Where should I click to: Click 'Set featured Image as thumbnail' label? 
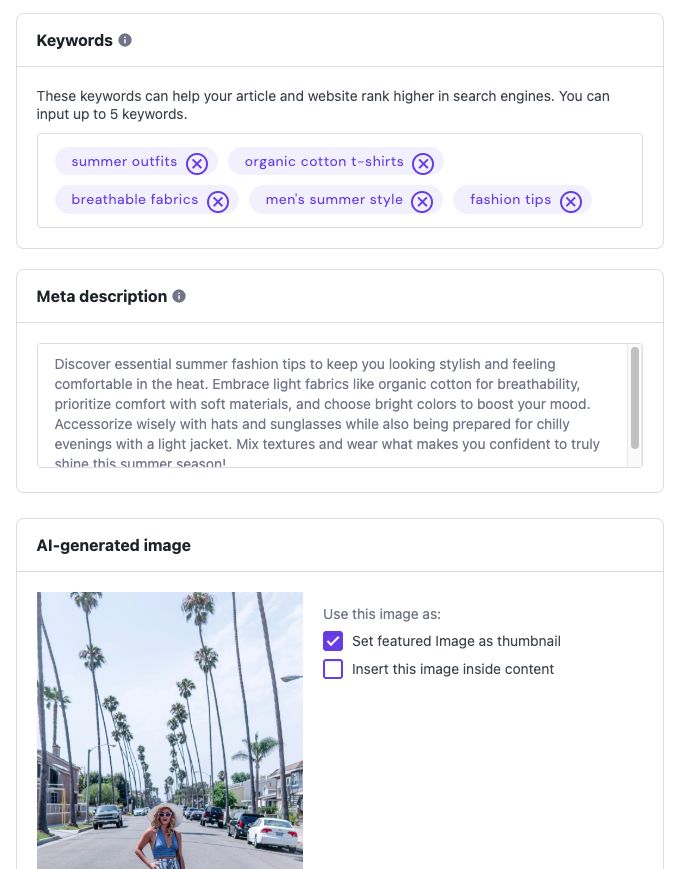tap(456, 641)
